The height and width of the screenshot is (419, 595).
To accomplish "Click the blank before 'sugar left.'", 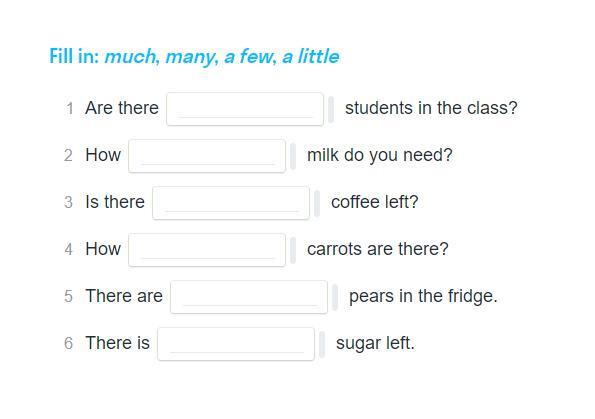I will pyautogui.click(x=236, y=344).
